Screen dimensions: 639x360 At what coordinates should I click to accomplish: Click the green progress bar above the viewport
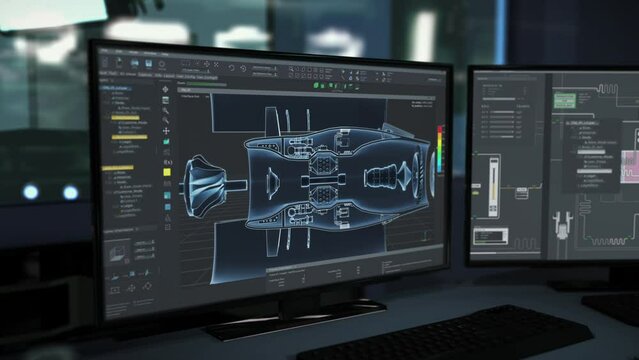click(206, 84)
